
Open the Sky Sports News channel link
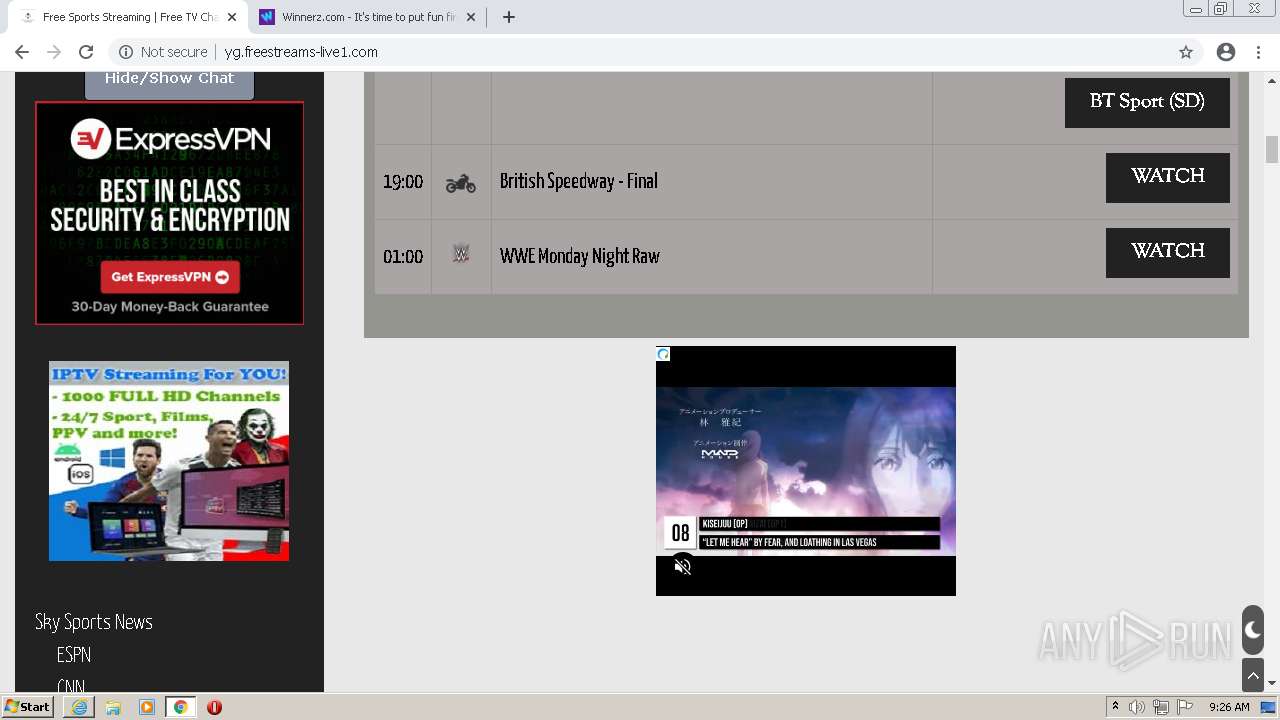(94, 622)
